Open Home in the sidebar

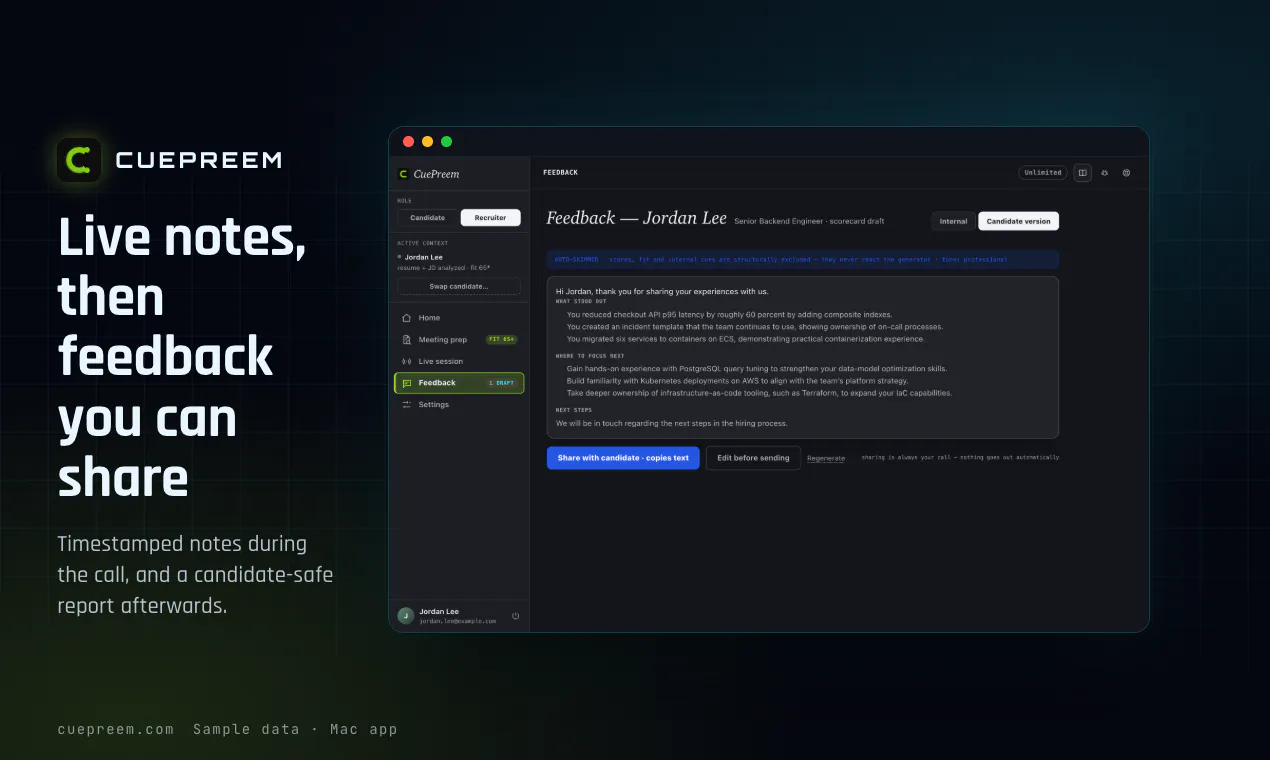point(459,318)
